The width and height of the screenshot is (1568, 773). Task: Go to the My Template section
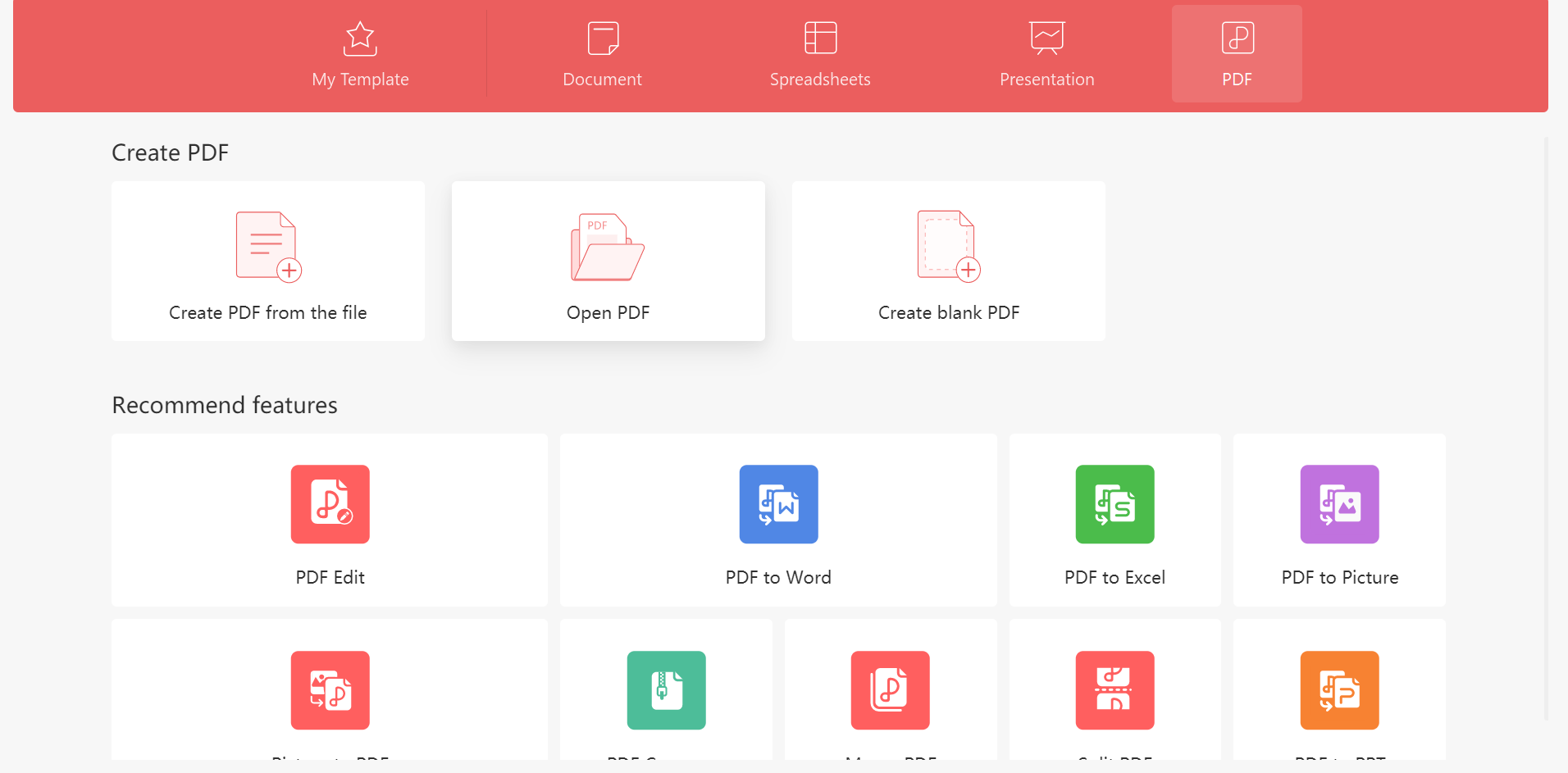pos(359,53)
